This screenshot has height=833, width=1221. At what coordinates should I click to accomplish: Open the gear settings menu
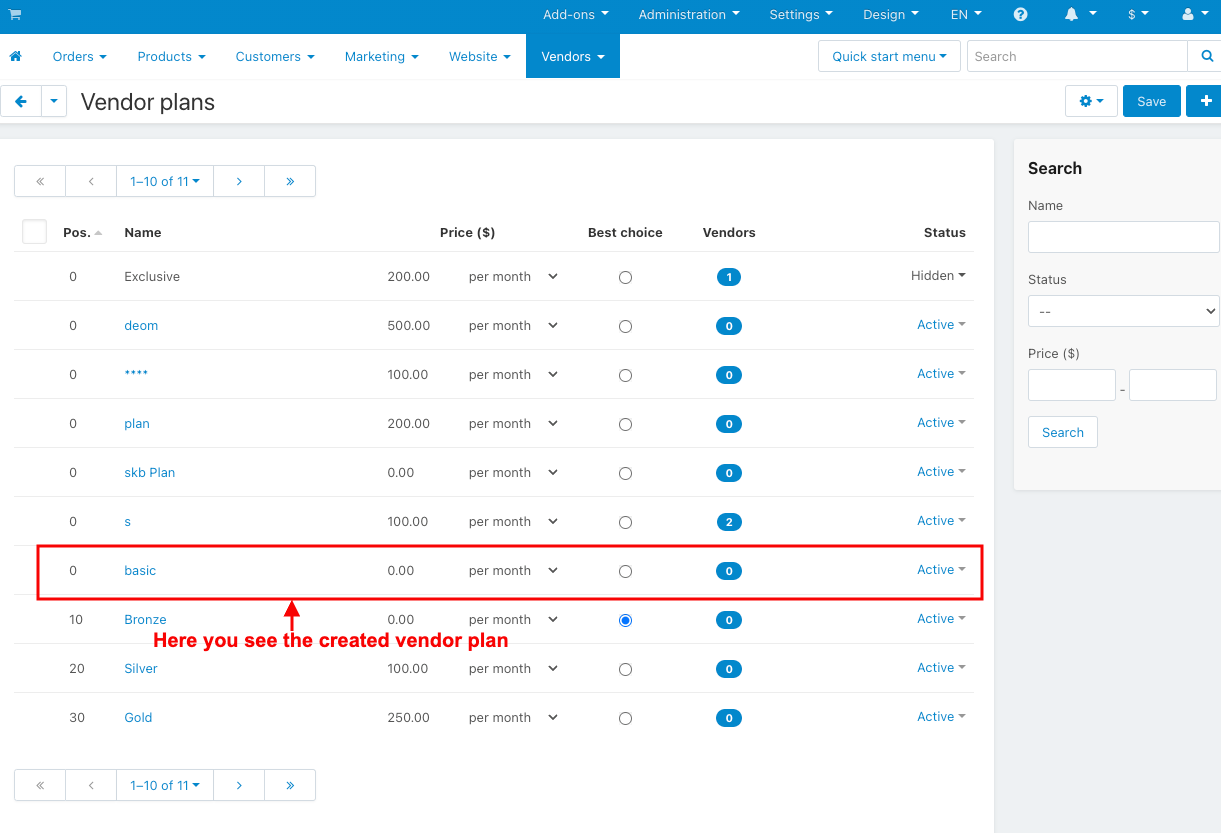pos(1091,101)
